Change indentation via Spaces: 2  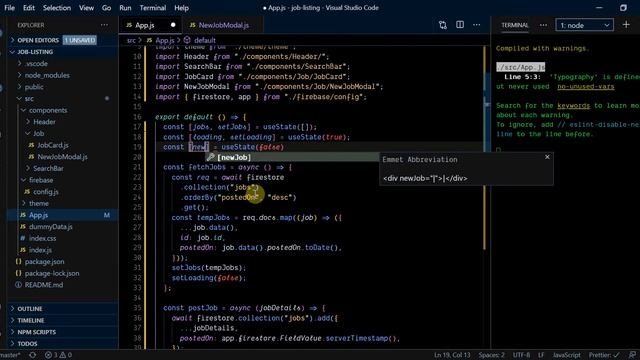[491, 355]
